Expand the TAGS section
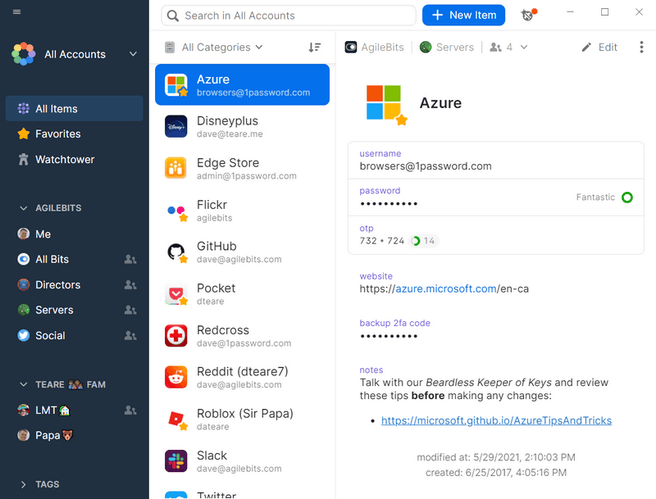Screen dimensions: 656x499 click(23, 484)
